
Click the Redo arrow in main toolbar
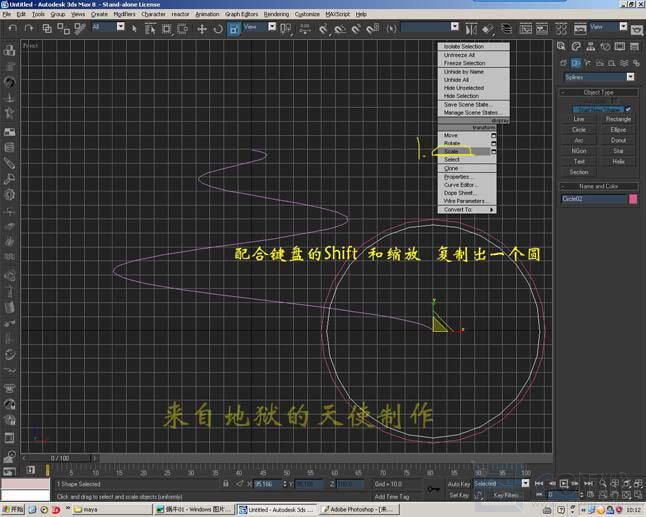[28, 28]
